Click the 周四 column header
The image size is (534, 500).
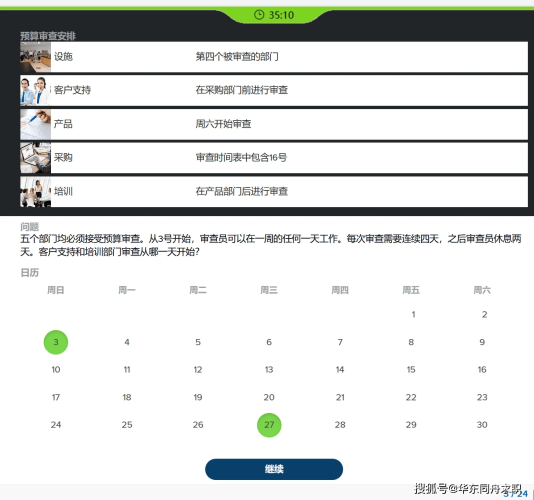(340, 290)
